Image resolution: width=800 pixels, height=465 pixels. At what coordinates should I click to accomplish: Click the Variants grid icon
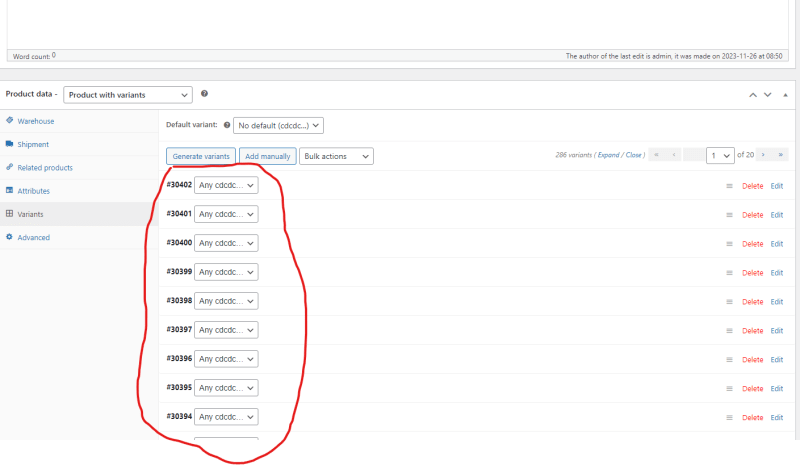pyautogui.click(x=9, y=213)
